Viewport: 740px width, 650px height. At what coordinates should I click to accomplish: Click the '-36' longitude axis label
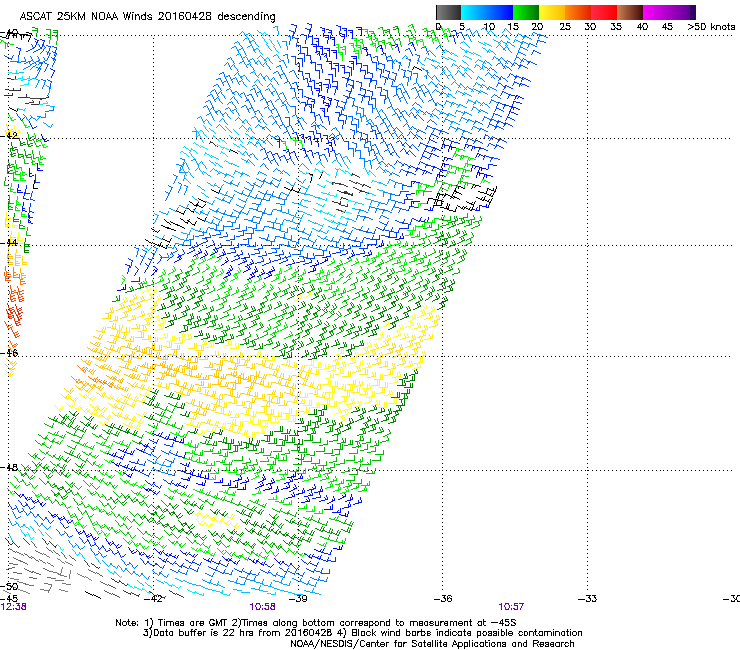(443, 599)
